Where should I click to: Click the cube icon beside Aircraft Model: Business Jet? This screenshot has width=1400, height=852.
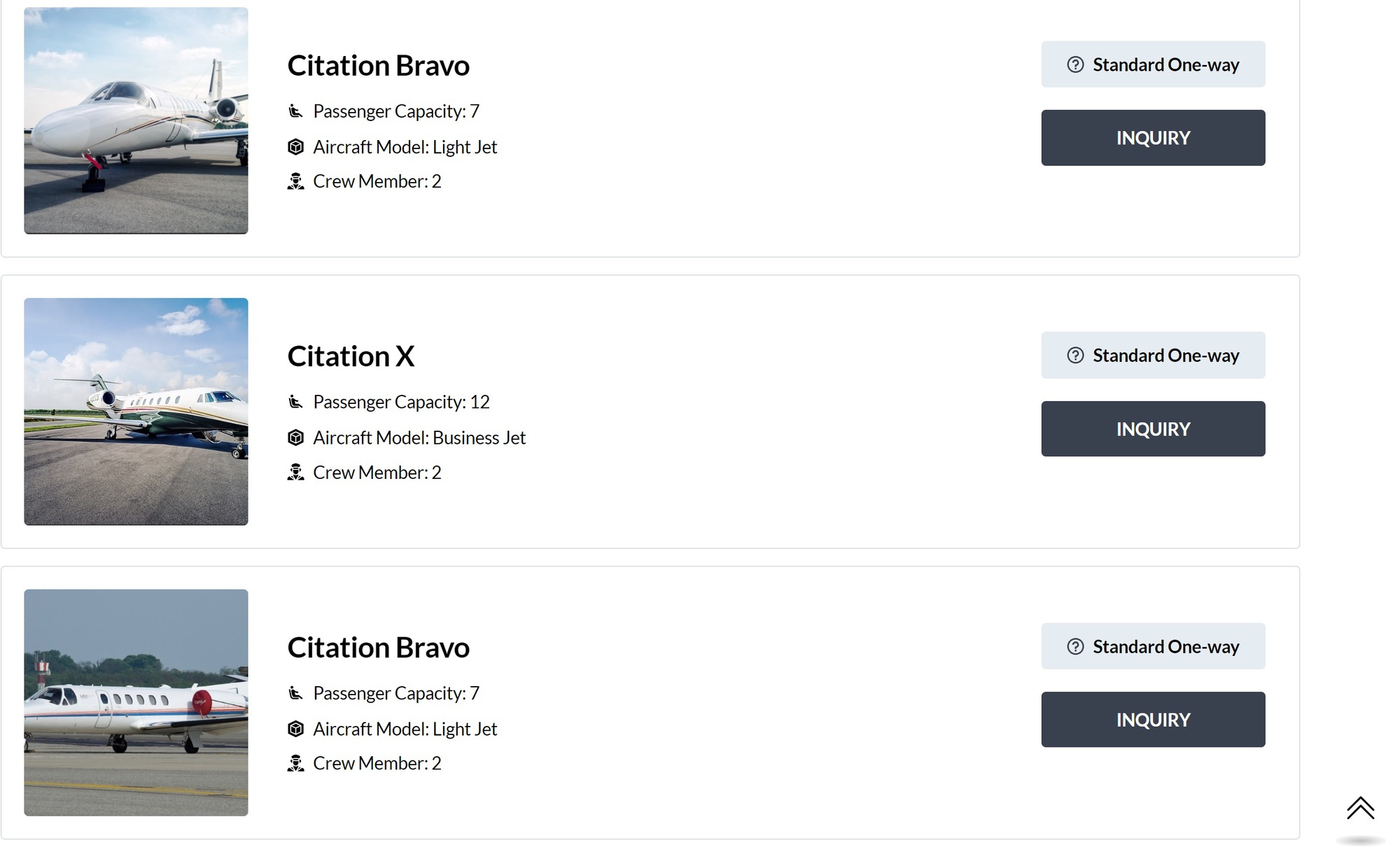click(295, 438)
